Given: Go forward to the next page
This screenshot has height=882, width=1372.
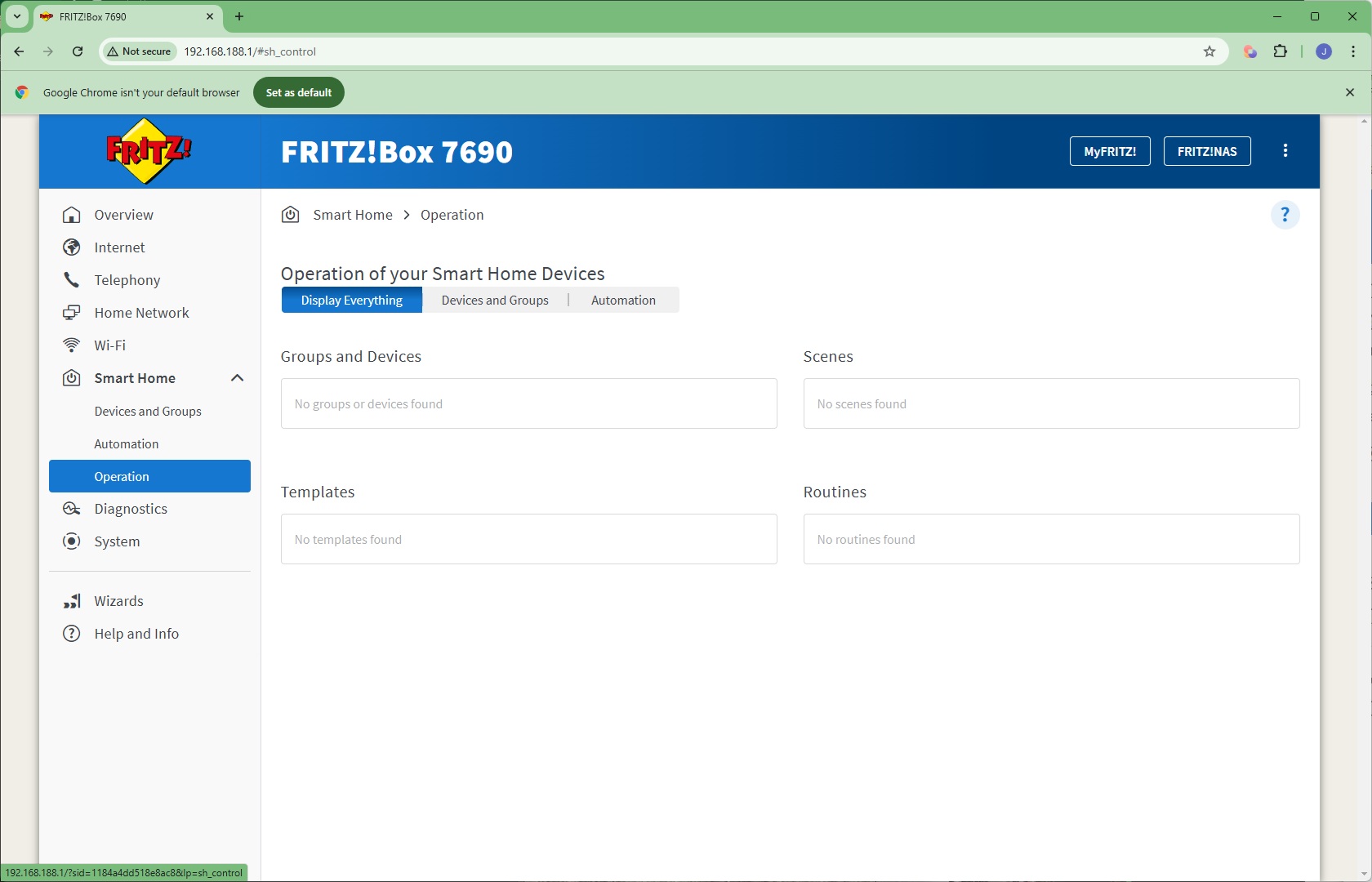Looking at the screenshot, I should (48, 51).
